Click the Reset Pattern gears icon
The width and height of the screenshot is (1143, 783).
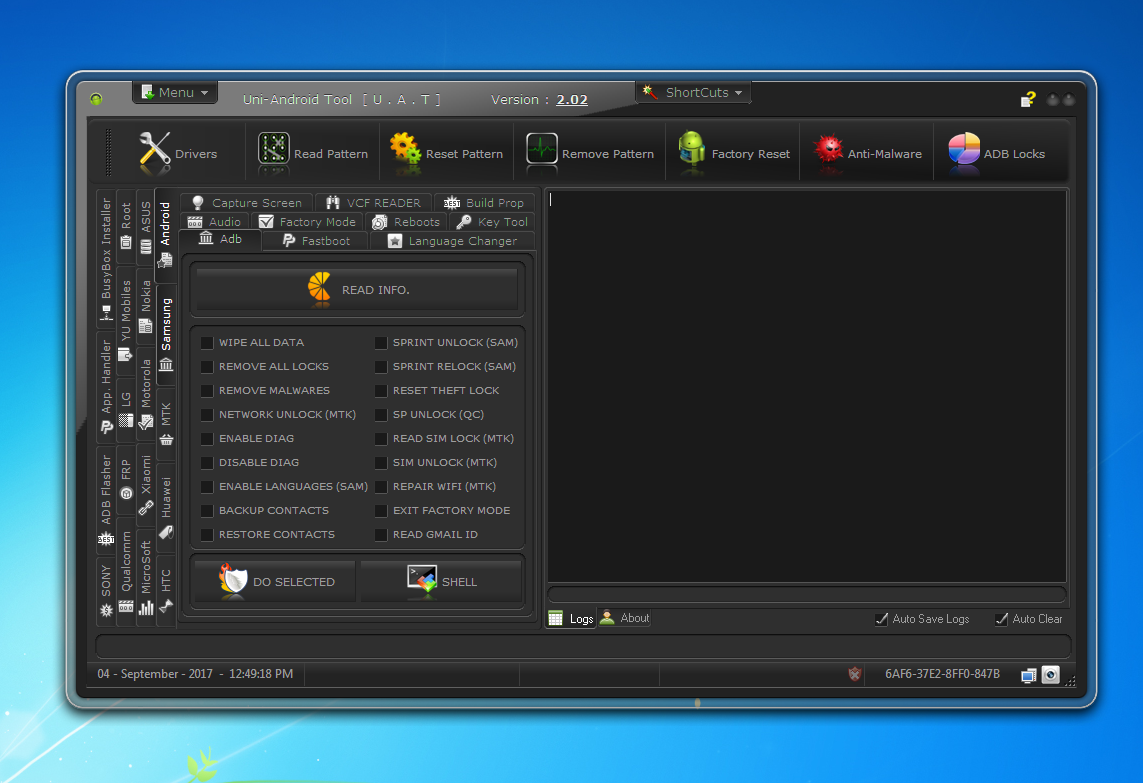coord(405,149)
